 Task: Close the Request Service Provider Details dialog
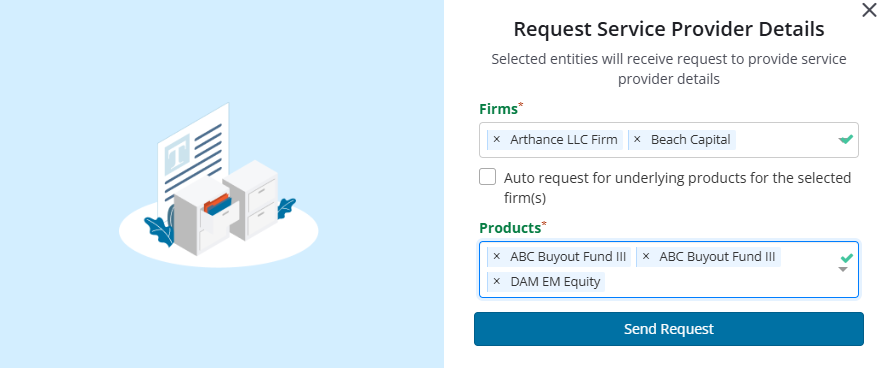[x=869, y=10]
